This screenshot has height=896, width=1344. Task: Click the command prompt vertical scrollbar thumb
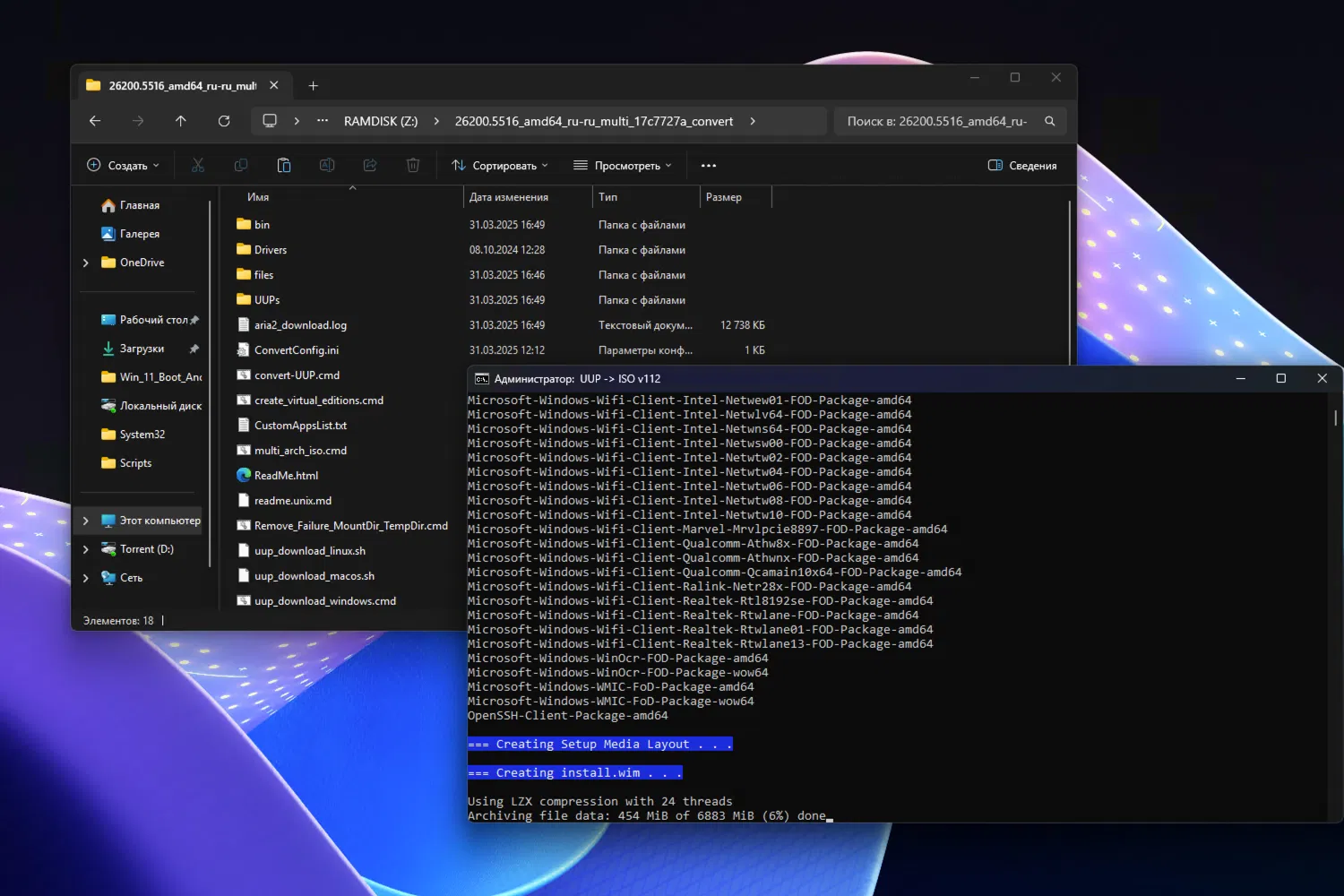point(1335,418)
